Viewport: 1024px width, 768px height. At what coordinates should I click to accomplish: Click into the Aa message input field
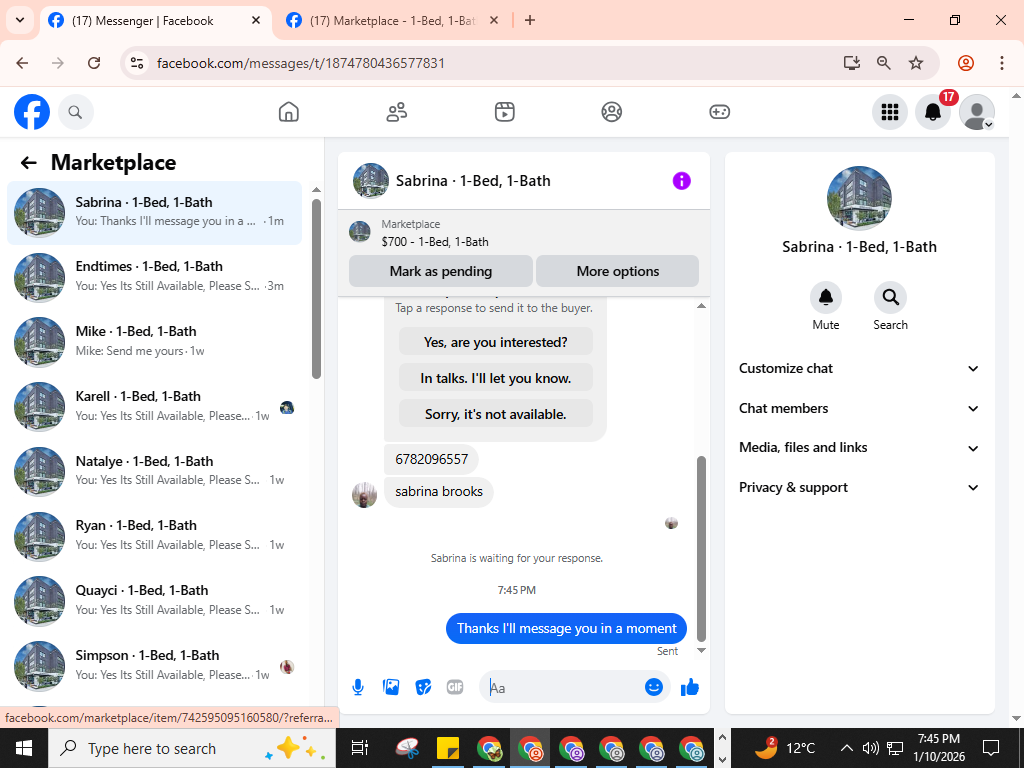click(x=565, y=688)
